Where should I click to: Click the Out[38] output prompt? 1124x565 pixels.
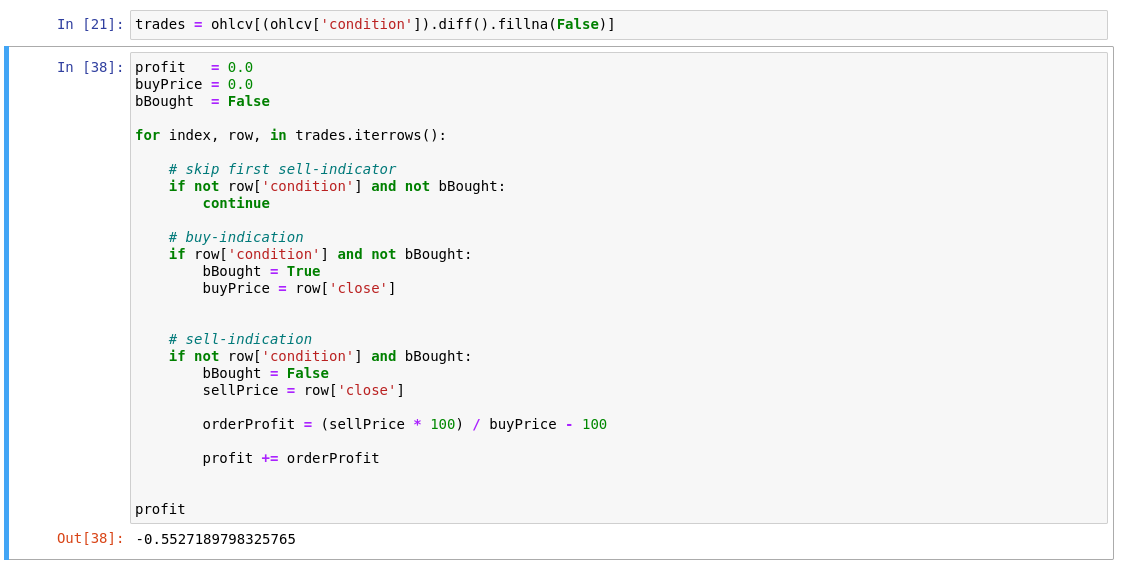(x=90, y=539)
